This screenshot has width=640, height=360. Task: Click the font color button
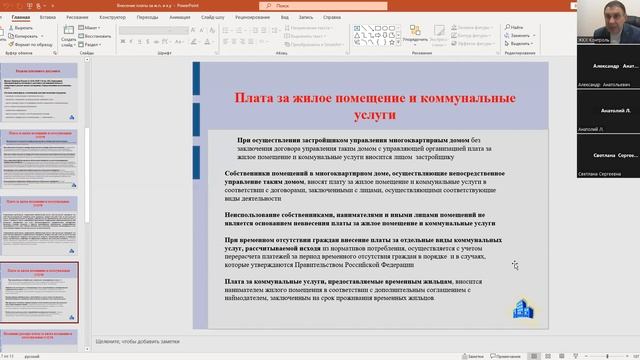[207, 42]
